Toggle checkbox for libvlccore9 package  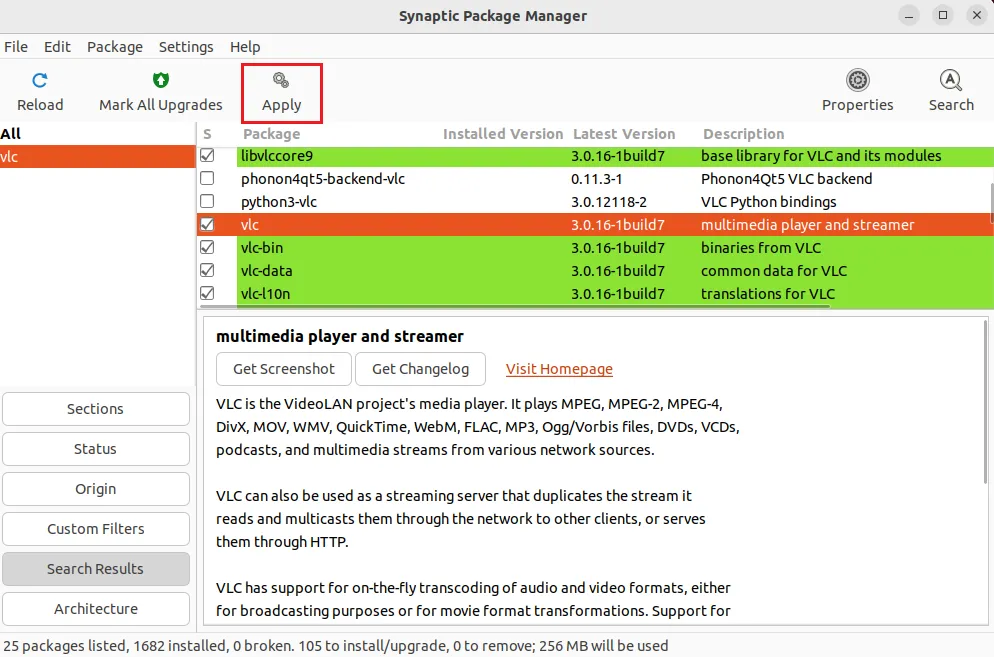pos(207,155)
